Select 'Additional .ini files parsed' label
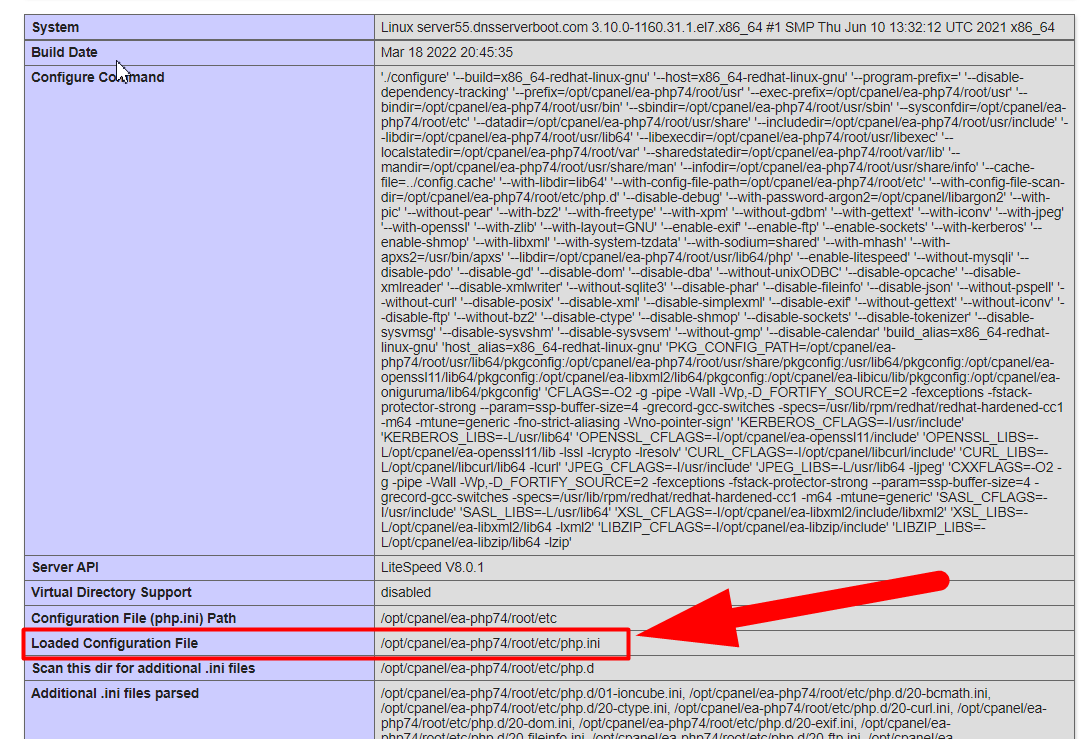Viewport: 1083px width, 739px height. pos(115,693)
